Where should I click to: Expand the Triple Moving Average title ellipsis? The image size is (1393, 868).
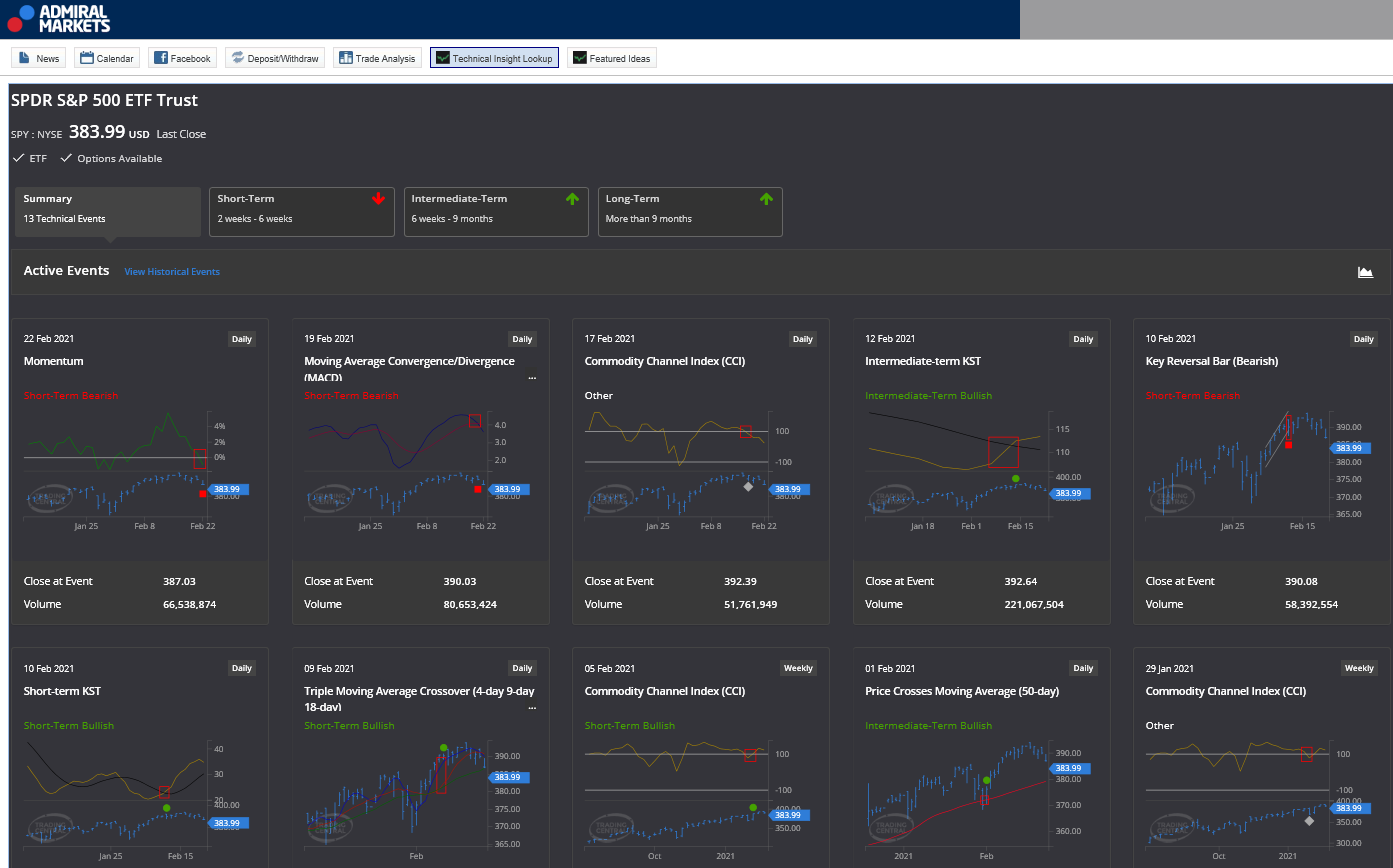pos(532,708)
